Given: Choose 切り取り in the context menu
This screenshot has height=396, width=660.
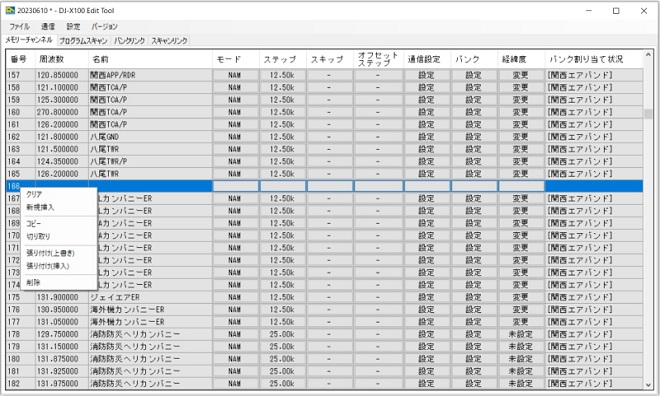Looking at the screenshot, I should [x=59, y=237].
